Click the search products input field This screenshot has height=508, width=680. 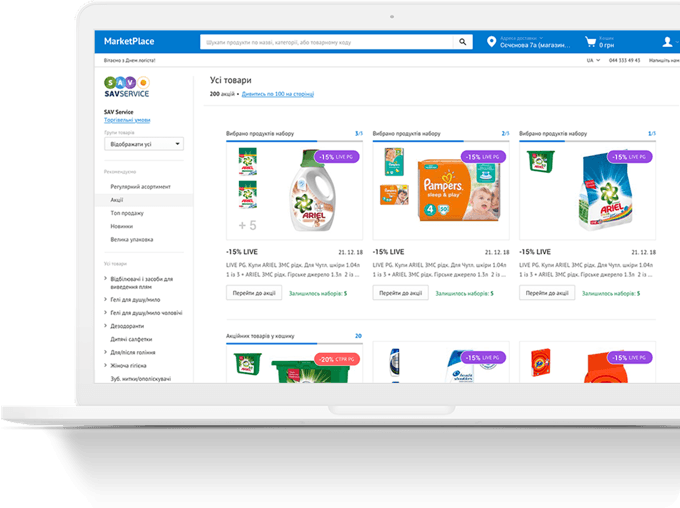[x=327, y=42]
